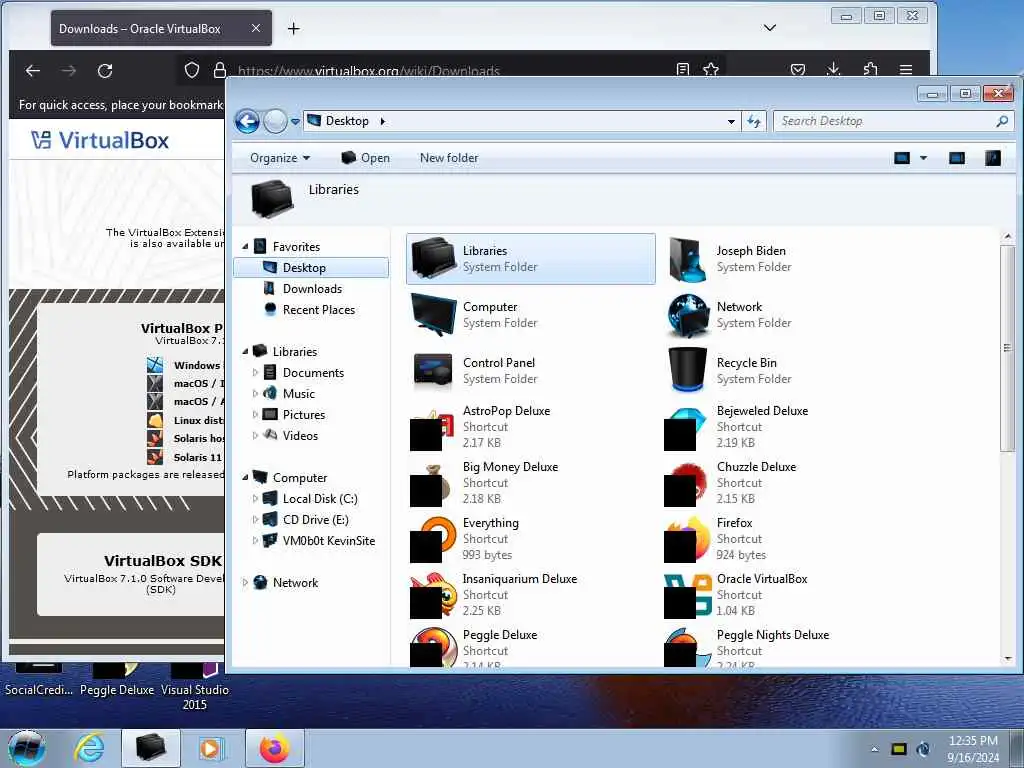The image size is (1024, 768).
Task: Close the Downloads – Oracle VirtualBox tab
Action: [256, 28]
